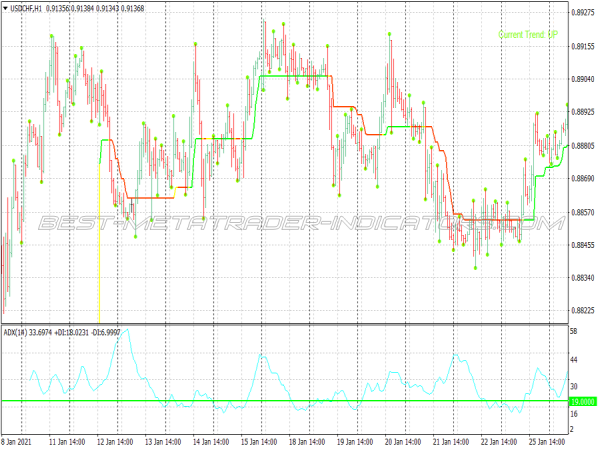The height and width of the screenshot is (450, 600).
Task: Click the 25 Jan 14:00 time label
Action: coord(547,442)
